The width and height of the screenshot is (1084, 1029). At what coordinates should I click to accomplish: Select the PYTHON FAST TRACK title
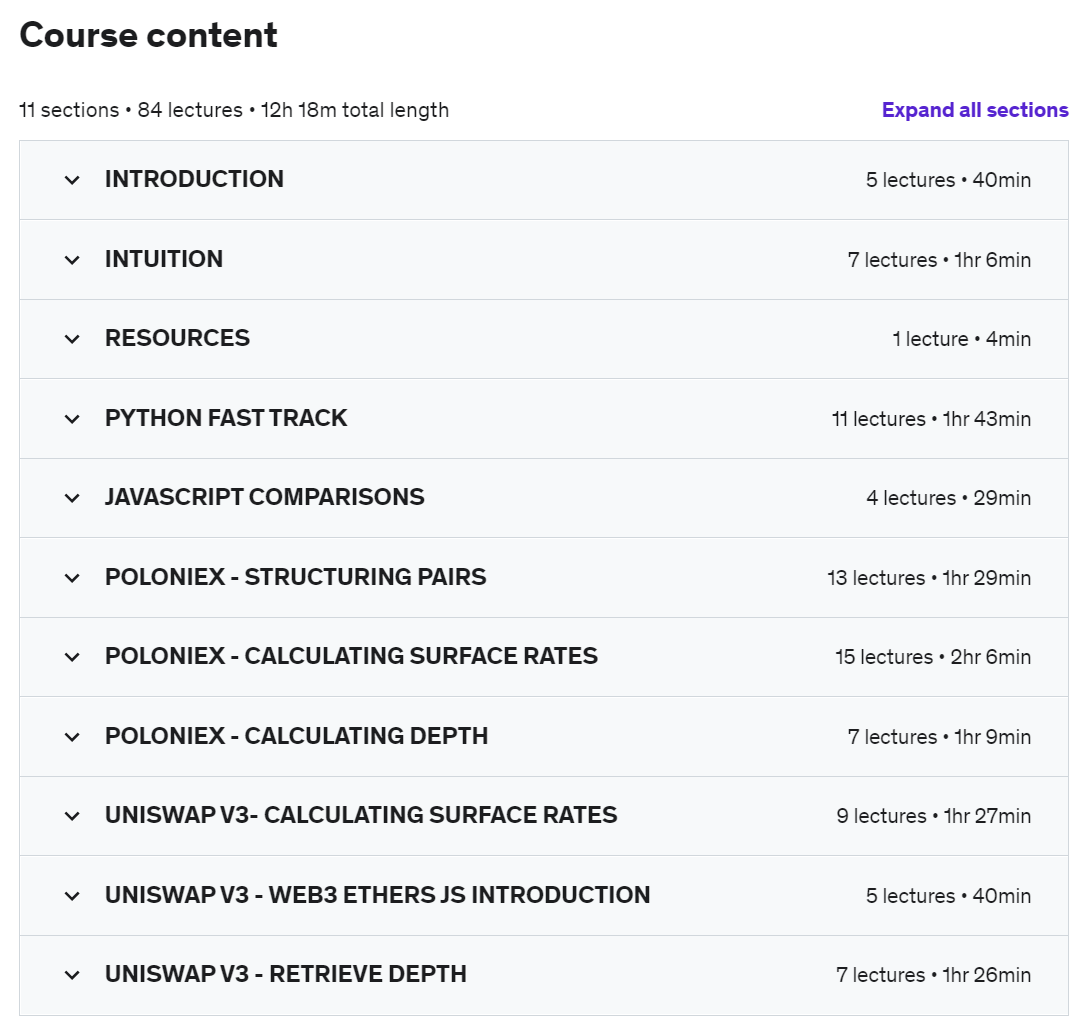226,418
